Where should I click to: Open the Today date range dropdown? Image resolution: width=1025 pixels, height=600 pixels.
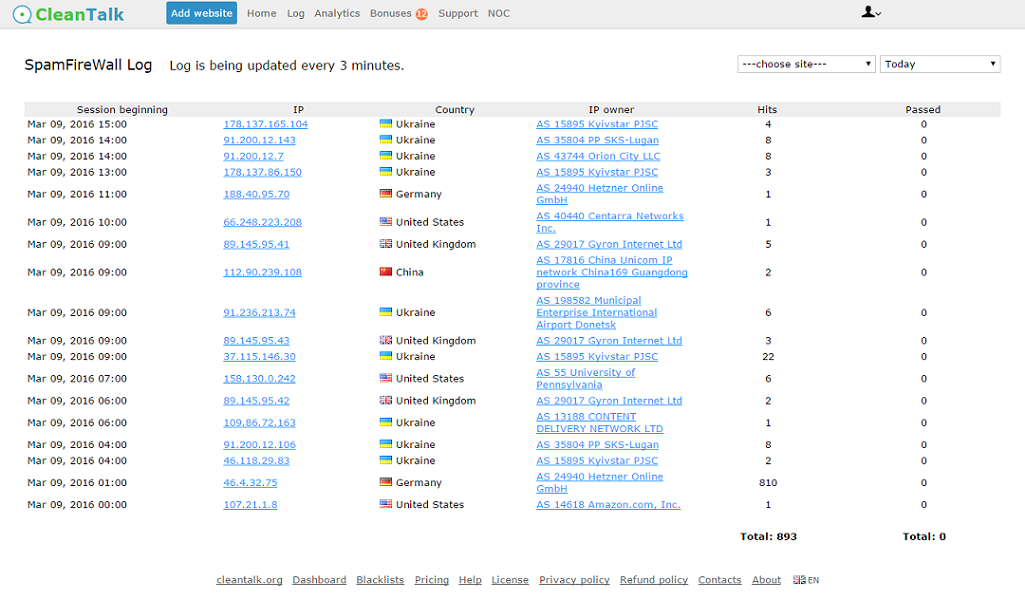(940, 64)
